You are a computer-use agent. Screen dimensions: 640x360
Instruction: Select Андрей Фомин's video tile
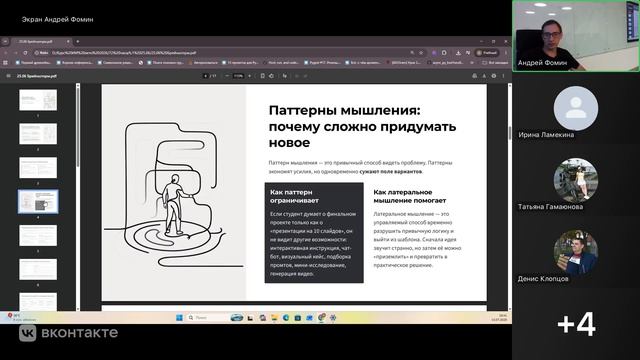576,36
